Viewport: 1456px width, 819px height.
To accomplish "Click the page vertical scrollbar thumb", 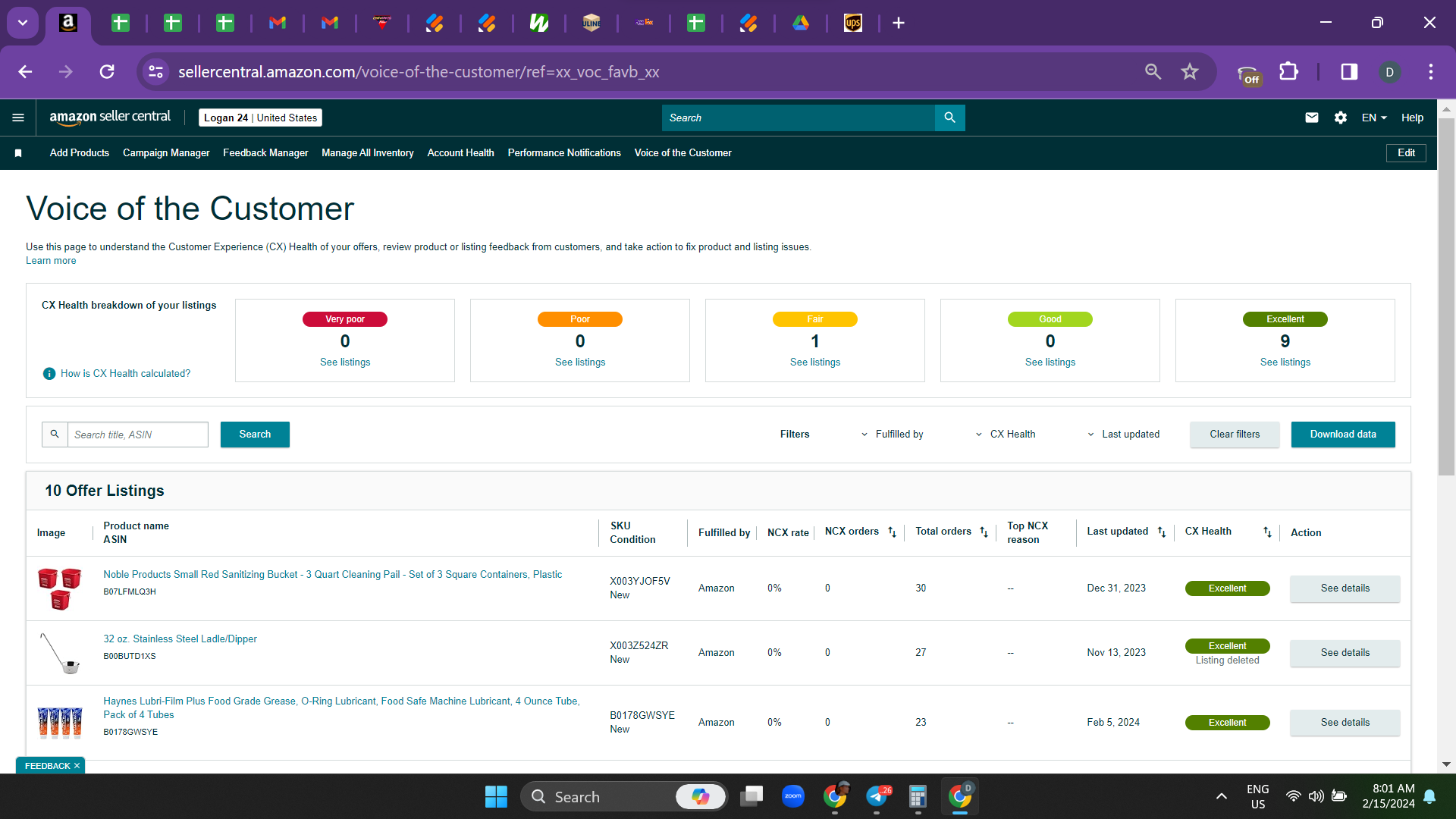I will [x=1446, y=296].
